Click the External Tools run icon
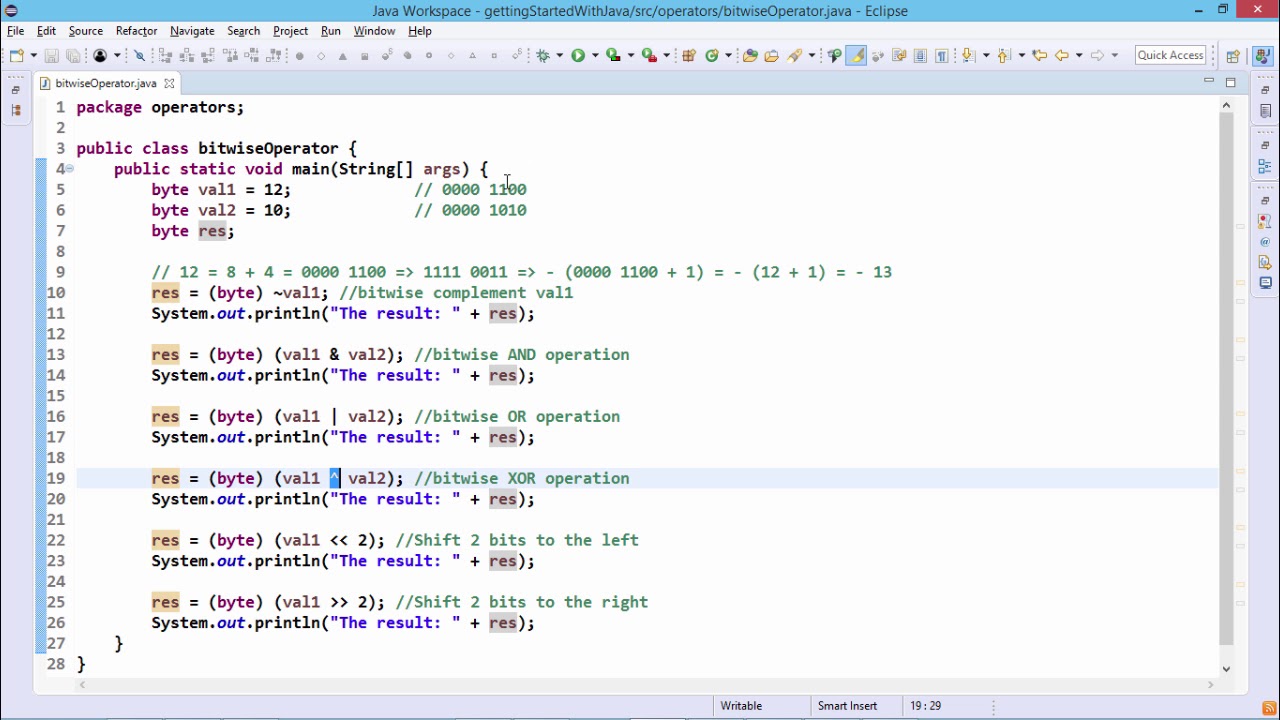 coord(649,55)
